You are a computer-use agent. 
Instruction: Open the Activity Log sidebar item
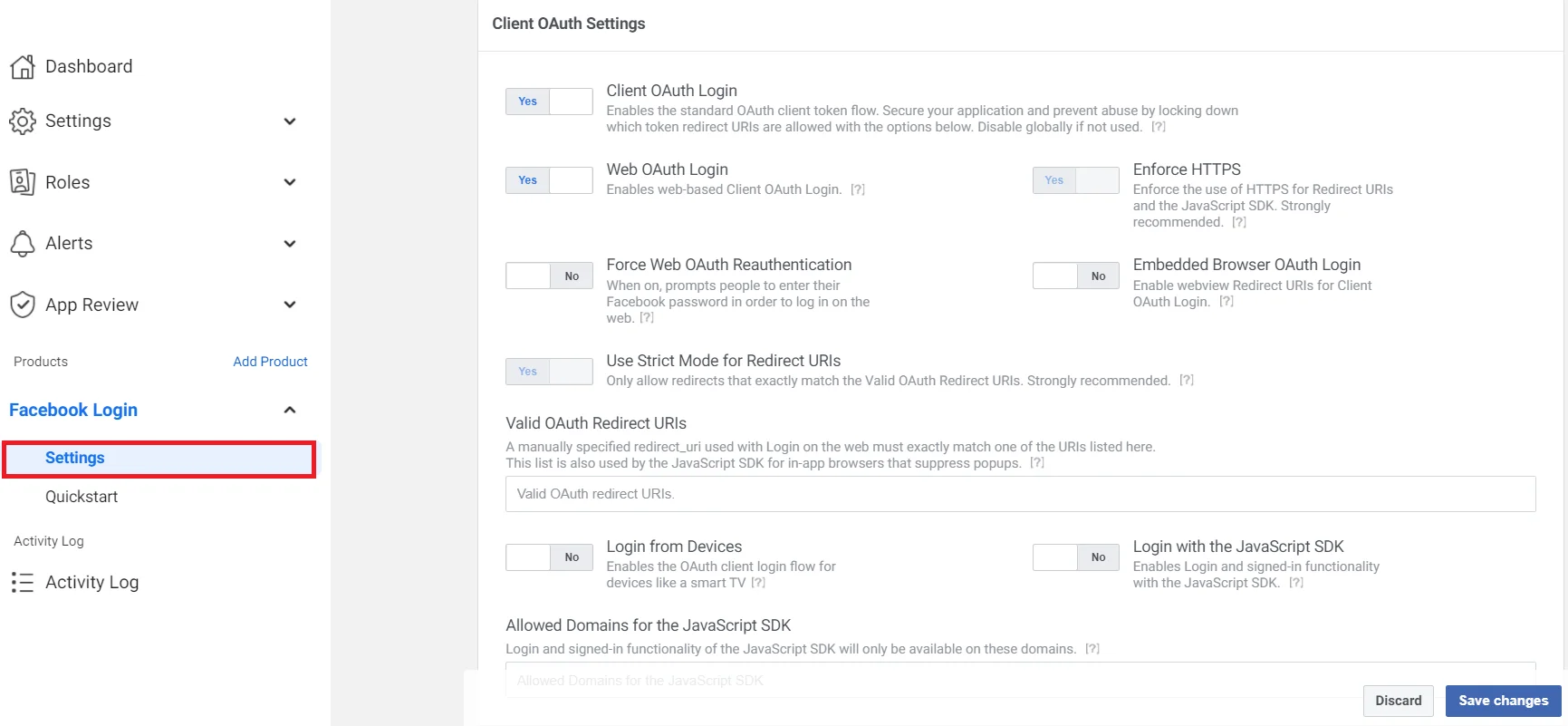click(91, 582)
